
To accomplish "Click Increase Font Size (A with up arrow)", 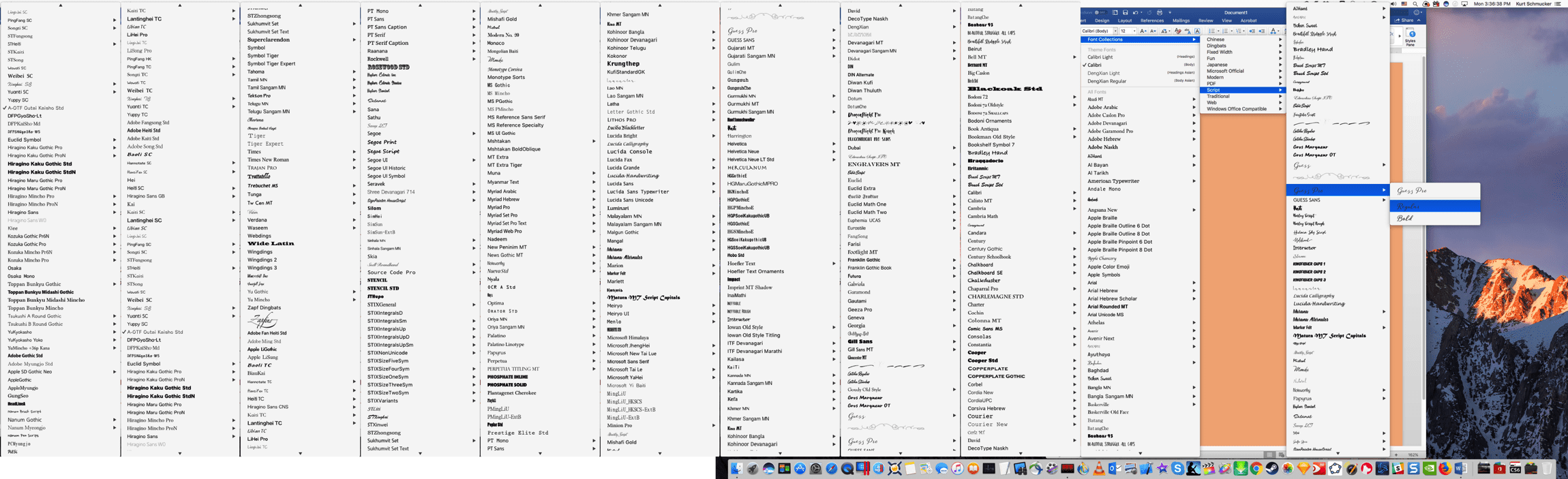I will (x=1143, y=31).
